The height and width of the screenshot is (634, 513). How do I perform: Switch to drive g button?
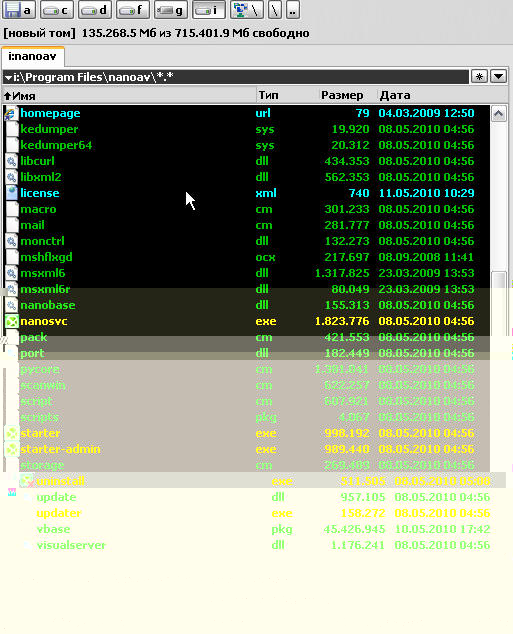coord(171,10)
